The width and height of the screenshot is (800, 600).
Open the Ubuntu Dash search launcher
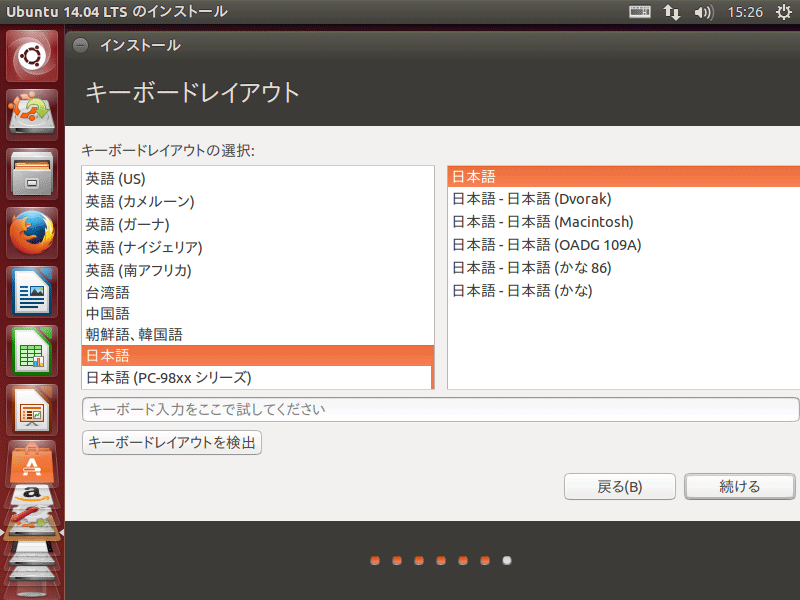click(x=32, y=56)
